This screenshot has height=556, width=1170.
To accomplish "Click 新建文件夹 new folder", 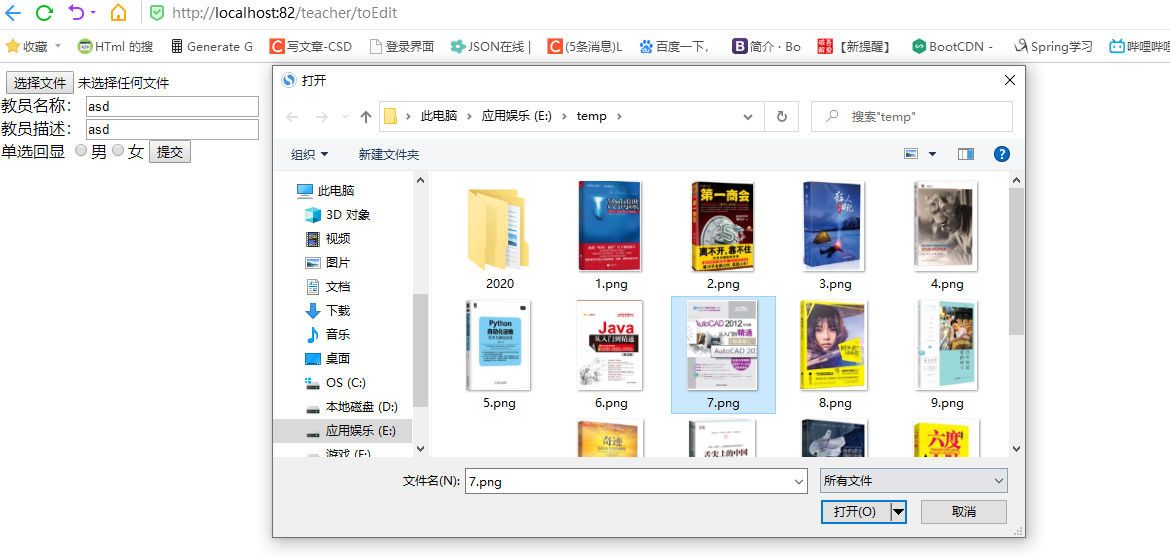I will click(389, 154).
